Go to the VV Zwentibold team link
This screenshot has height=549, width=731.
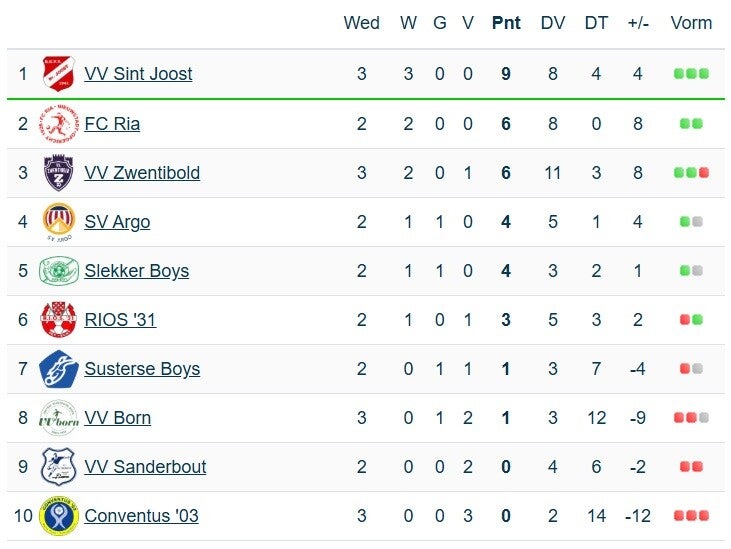click(142, 173)
